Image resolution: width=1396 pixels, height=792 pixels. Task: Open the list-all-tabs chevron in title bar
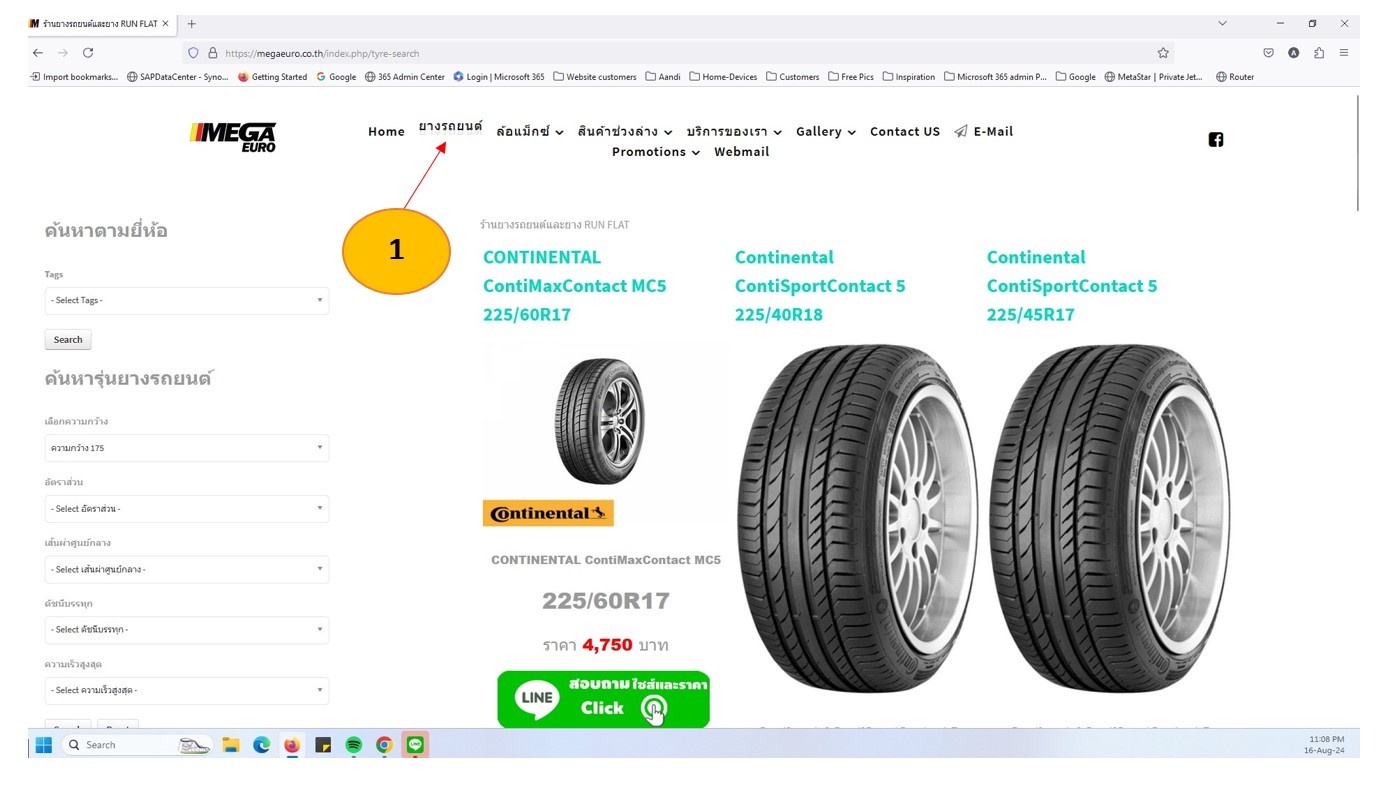(1222, 23)
